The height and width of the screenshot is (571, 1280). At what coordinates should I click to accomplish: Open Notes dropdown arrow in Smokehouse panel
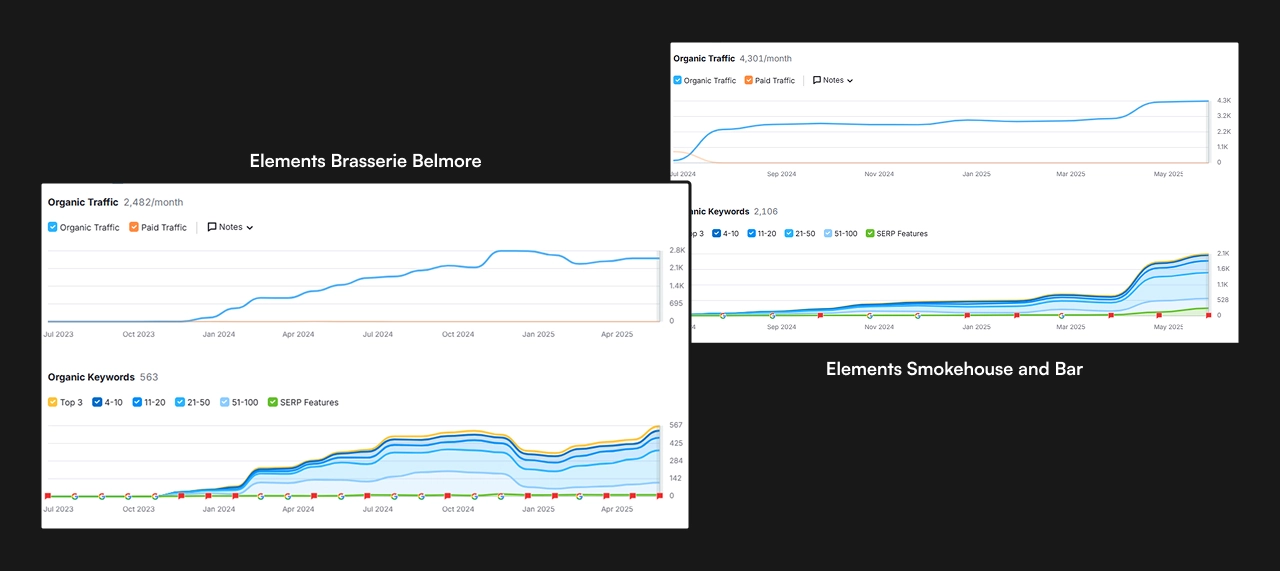[850, 81]
